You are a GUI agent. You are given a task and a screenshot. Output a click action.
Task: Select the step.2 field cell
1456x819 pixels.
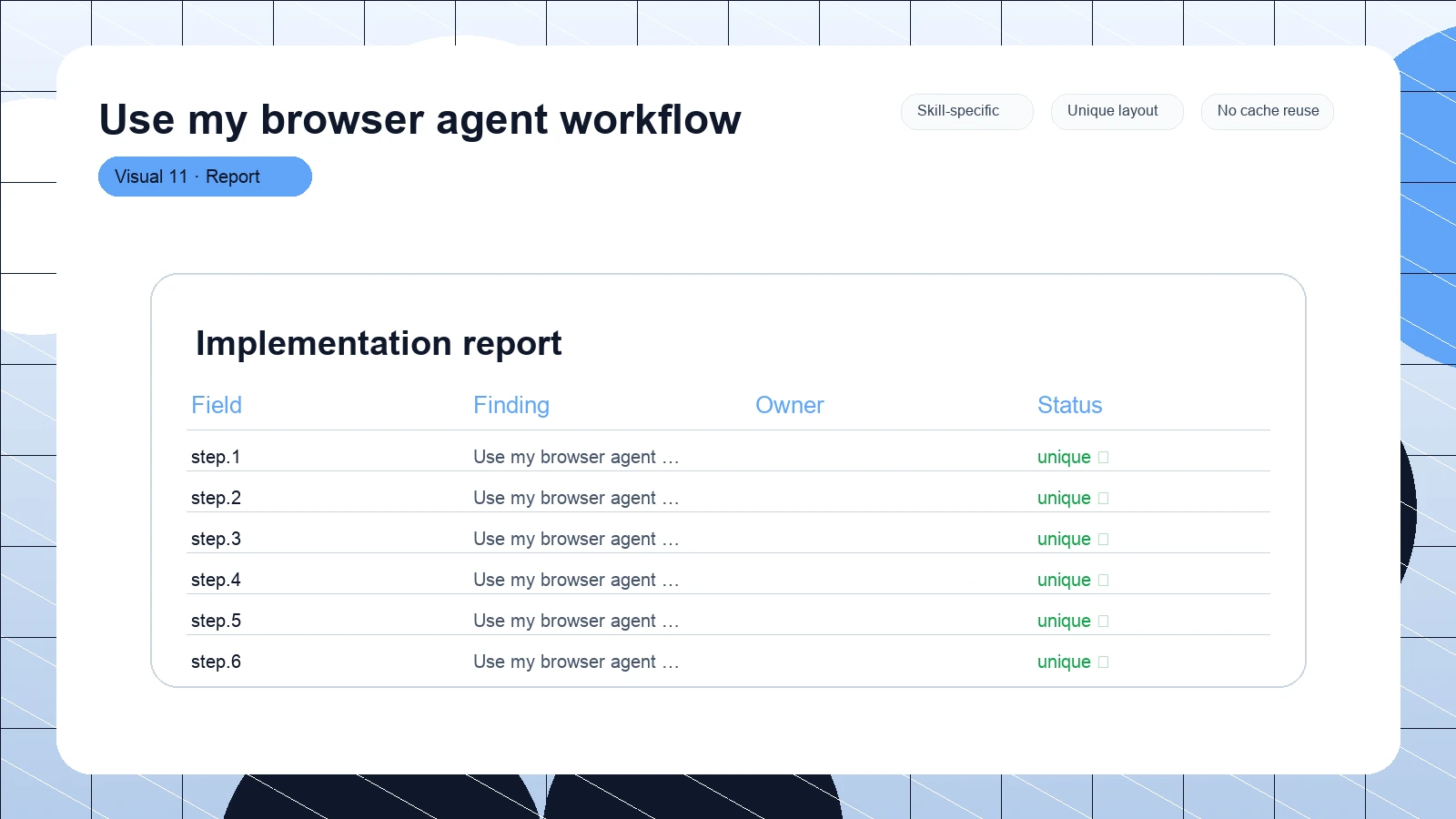coord(216,498)
